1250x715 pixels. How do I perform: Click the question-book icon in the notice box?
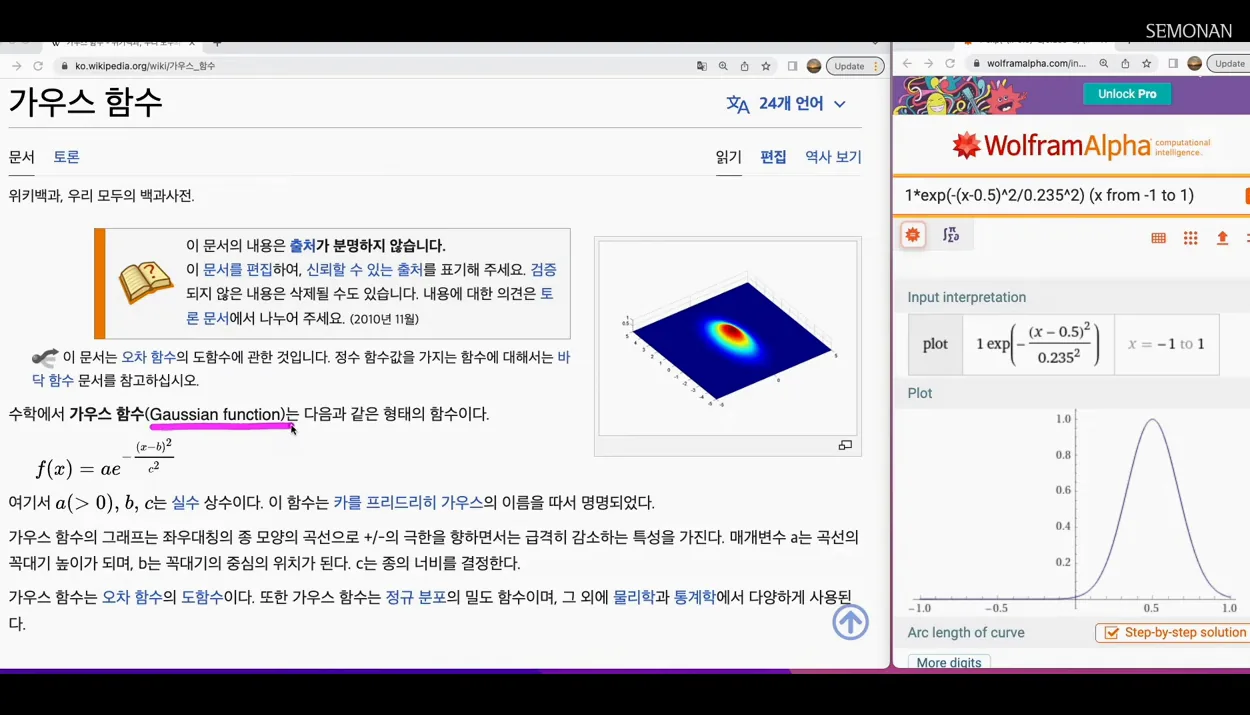146,284
